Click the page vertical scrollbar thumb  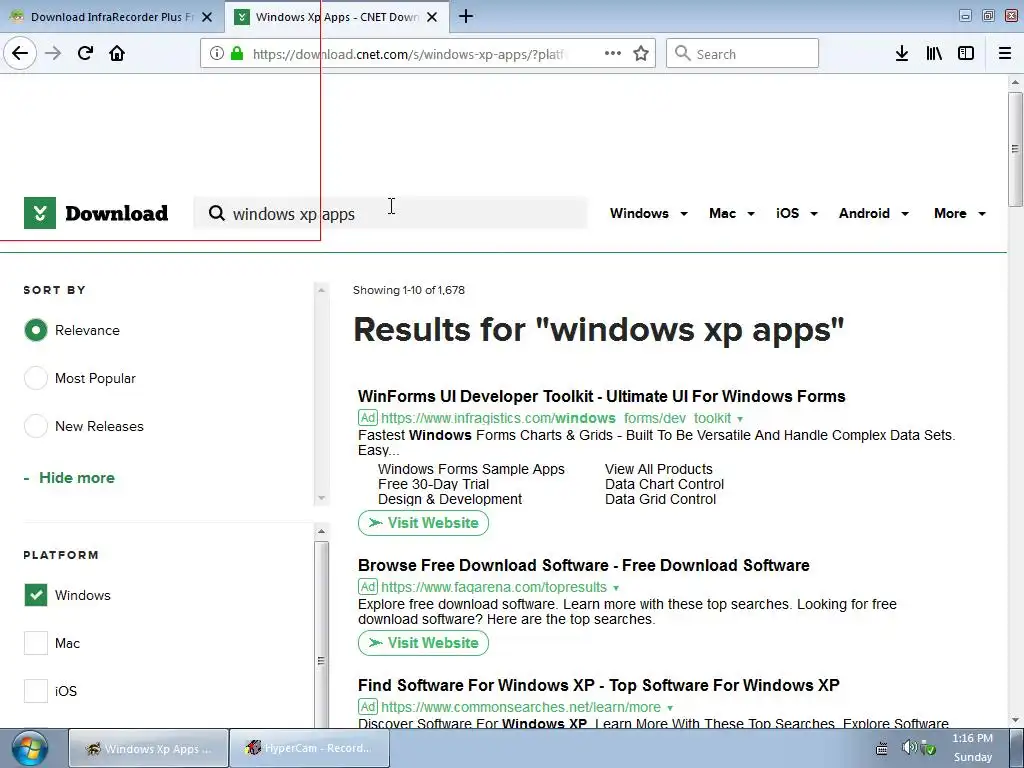point(1015,149)
